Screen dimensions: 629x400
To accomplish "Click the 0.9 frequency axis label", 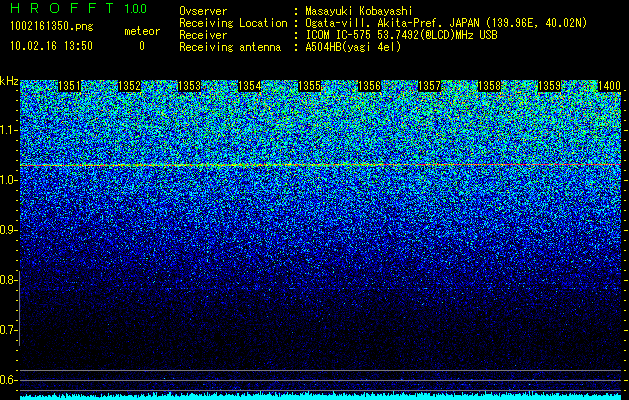I will coord(8,230).
